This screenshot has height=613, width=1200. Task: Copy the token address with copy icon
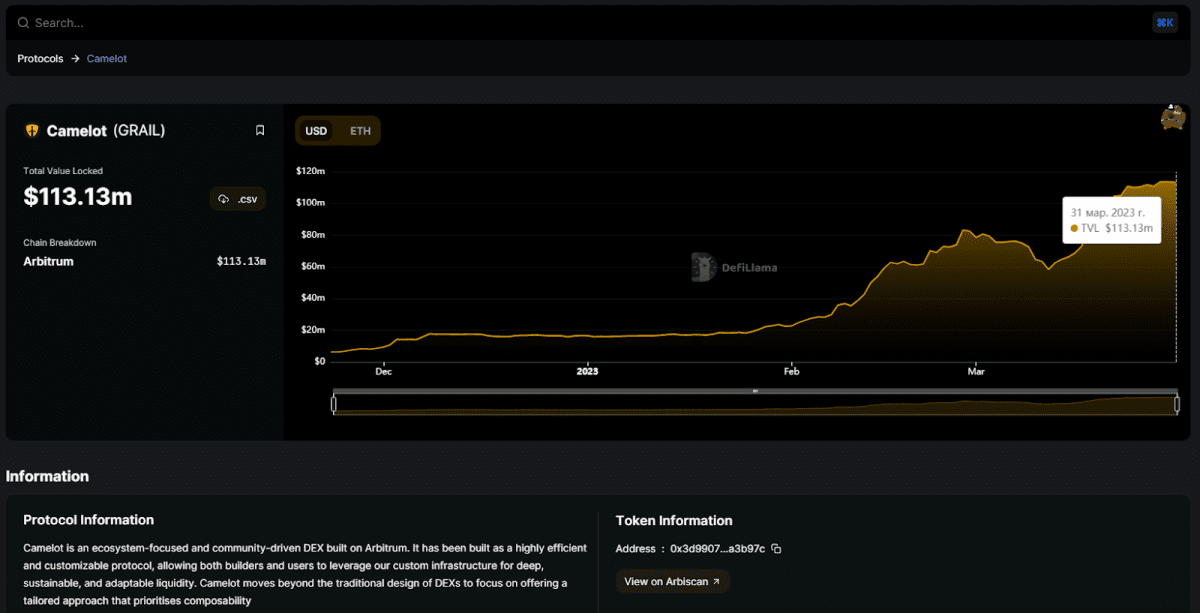pyautogui.click(x=776, y=549)
